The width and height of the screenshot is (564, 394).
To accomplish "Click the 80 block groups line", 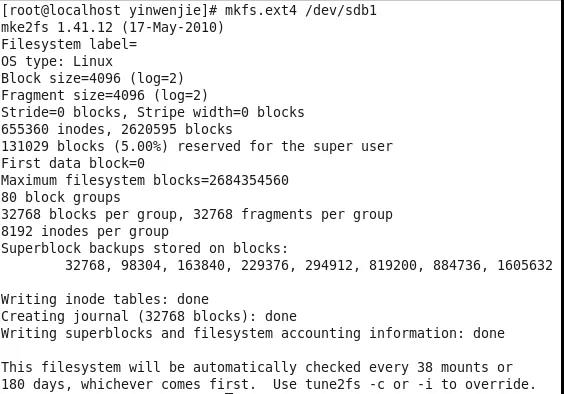I will click(x=61, y=198).
